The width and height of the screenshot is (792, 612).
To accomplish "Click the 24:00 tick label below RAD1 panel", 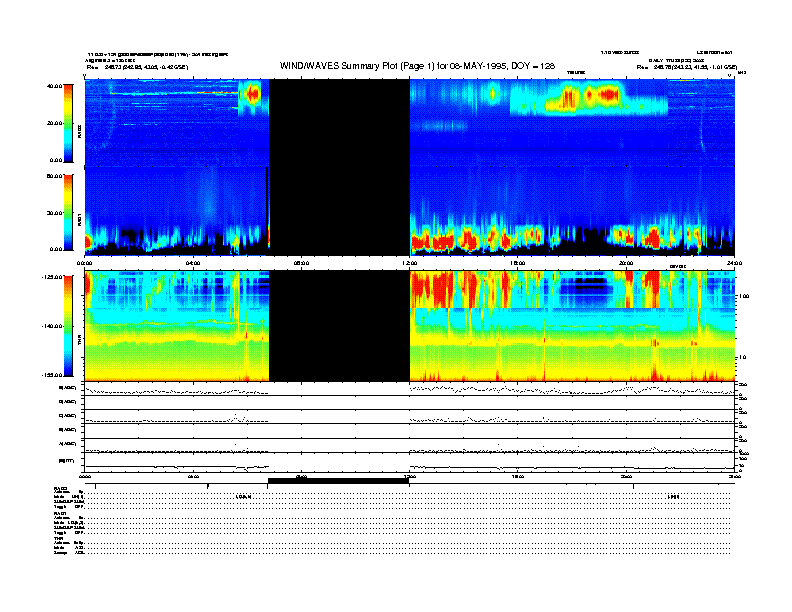I will pos(734,263).
